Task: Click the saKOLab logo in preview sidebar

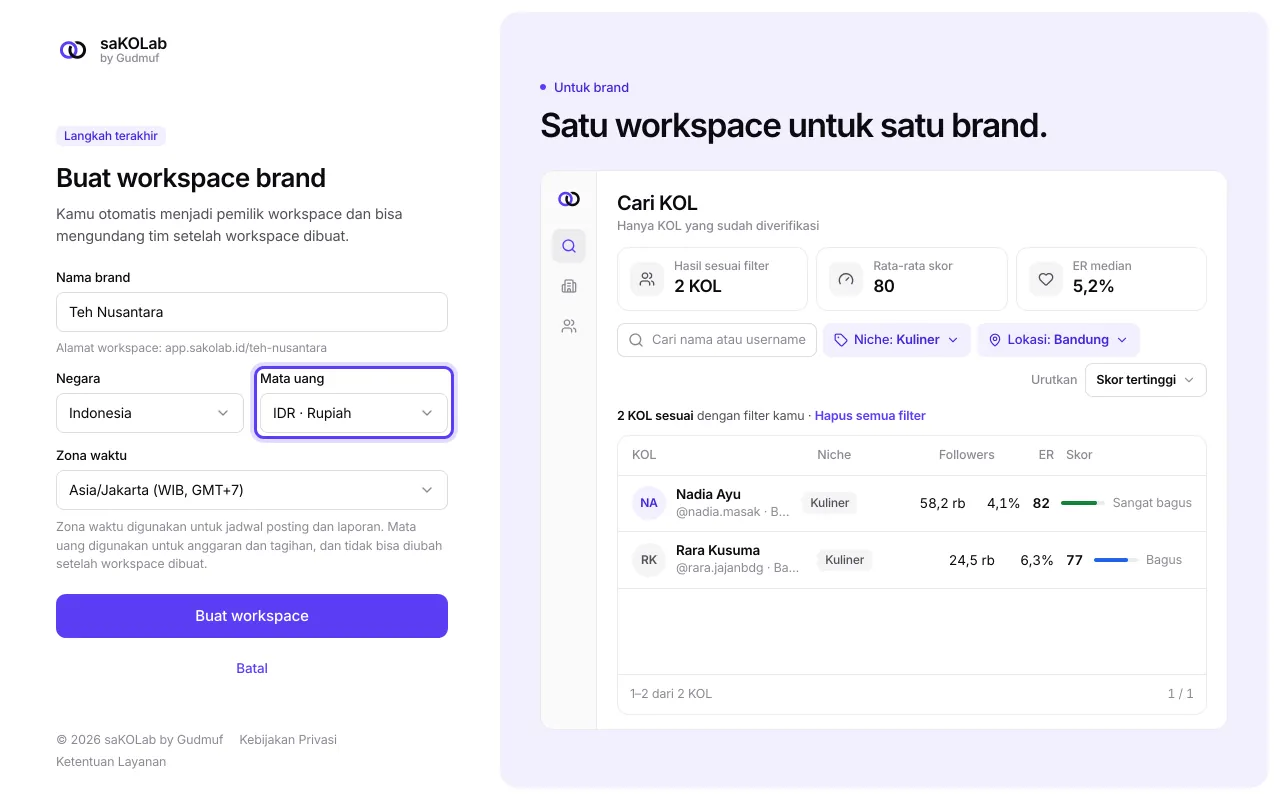Action: (569, 199)
